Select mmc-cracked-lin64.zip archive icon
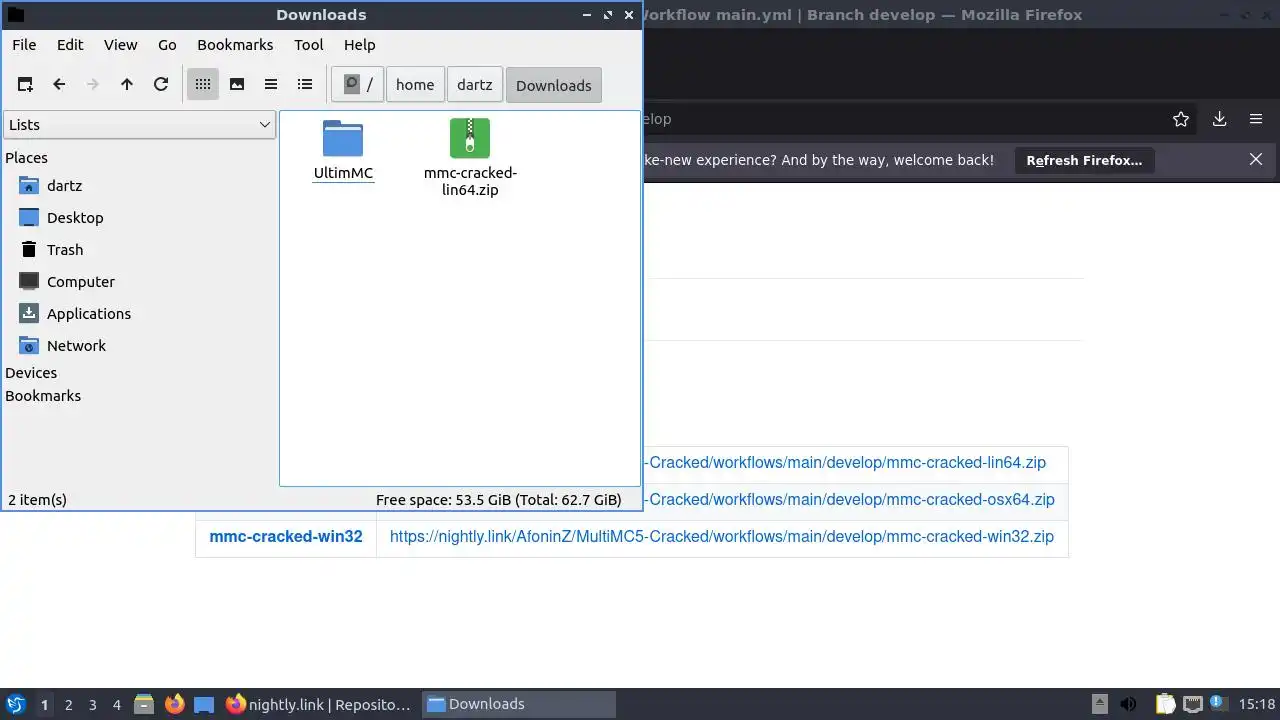 point(470,138)
